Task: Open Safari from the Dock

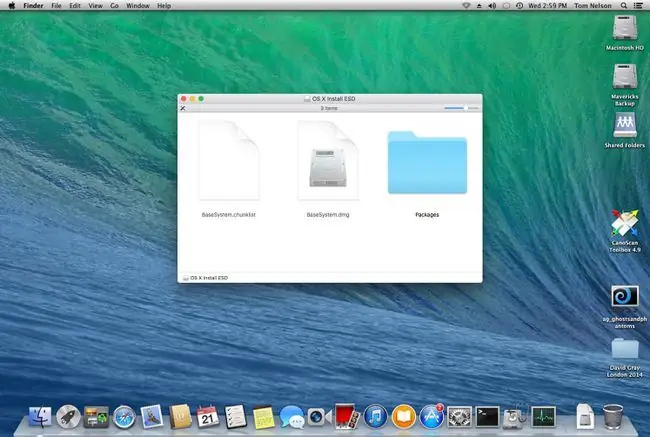Action: click(124, 416)
